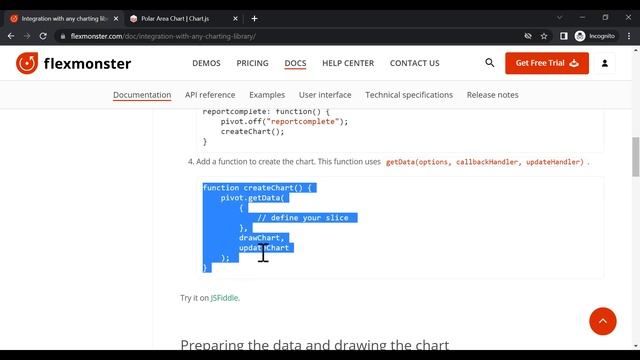Click the Get Free Trial button
This screenshot has height=360, width=640.
tap(547, 63)
